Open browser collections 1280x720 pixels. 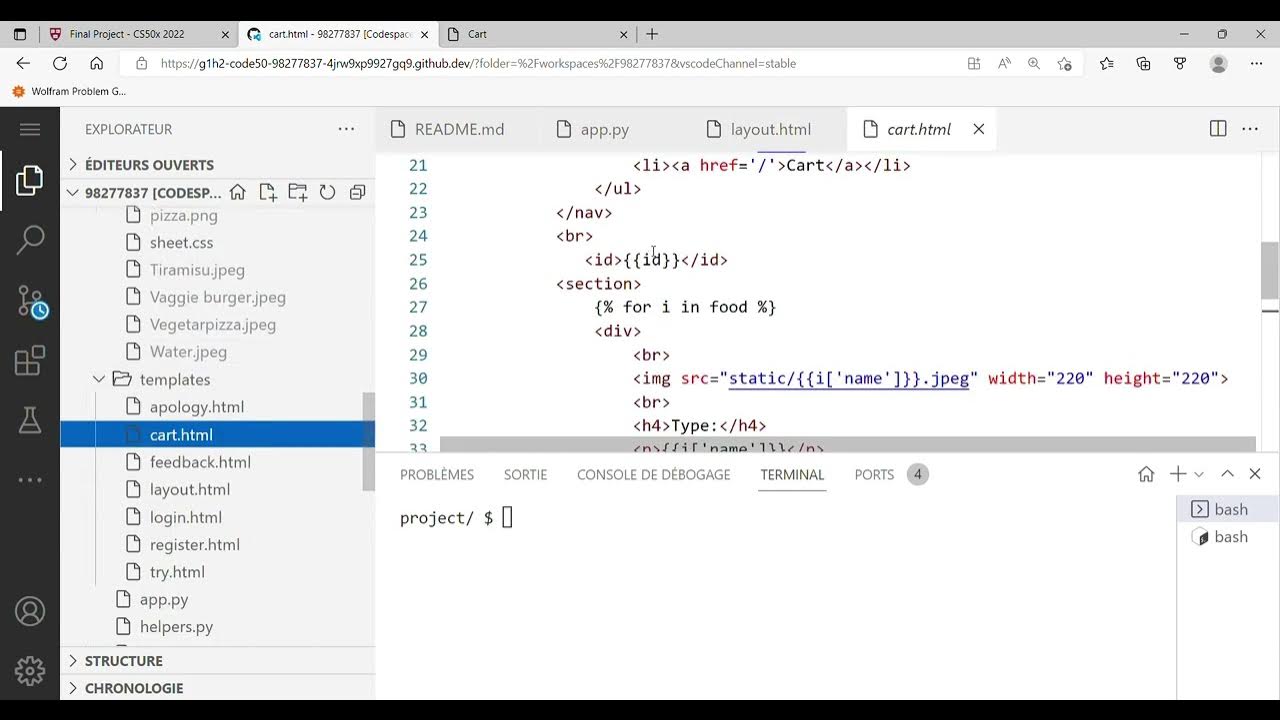coord(1143,63)
